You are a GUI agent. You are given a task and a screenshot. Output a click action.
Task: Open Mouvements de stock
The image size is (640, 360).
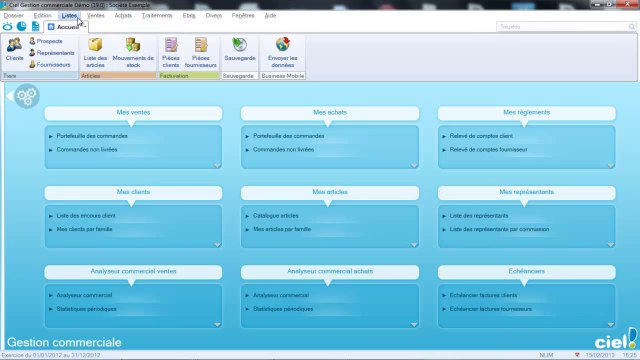(133, 52)
